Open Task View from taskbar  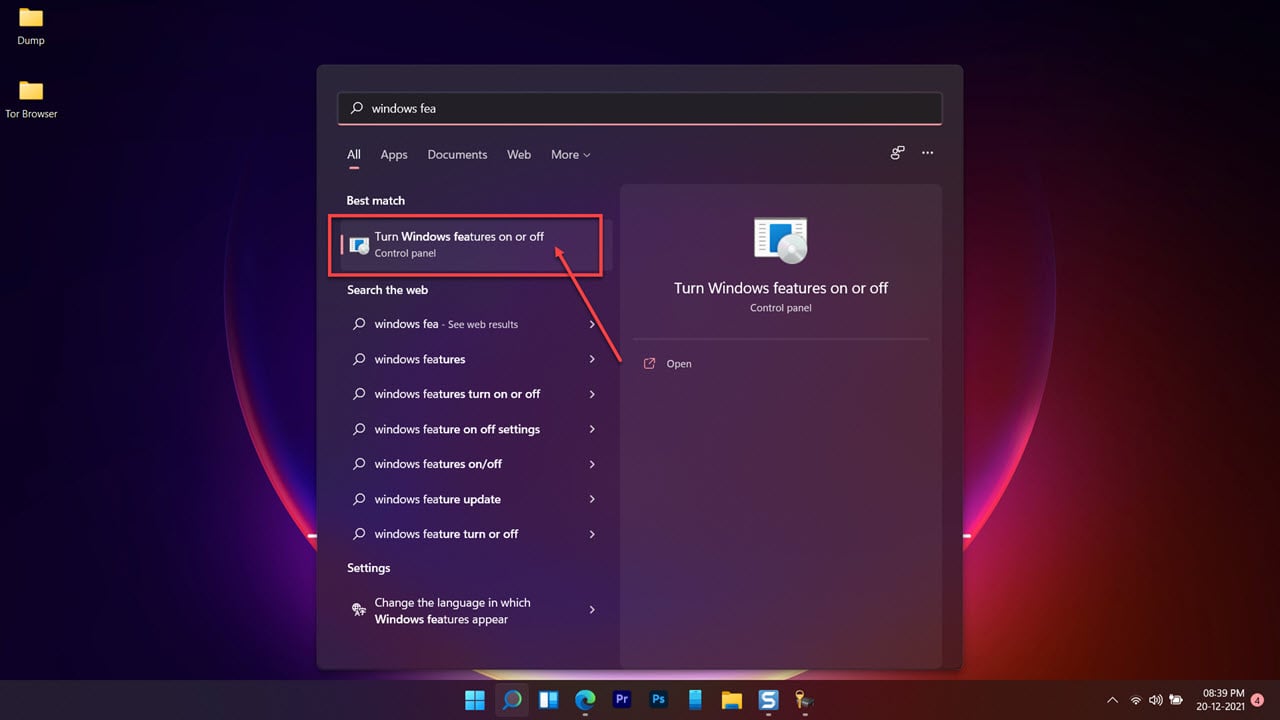point(548,700)
